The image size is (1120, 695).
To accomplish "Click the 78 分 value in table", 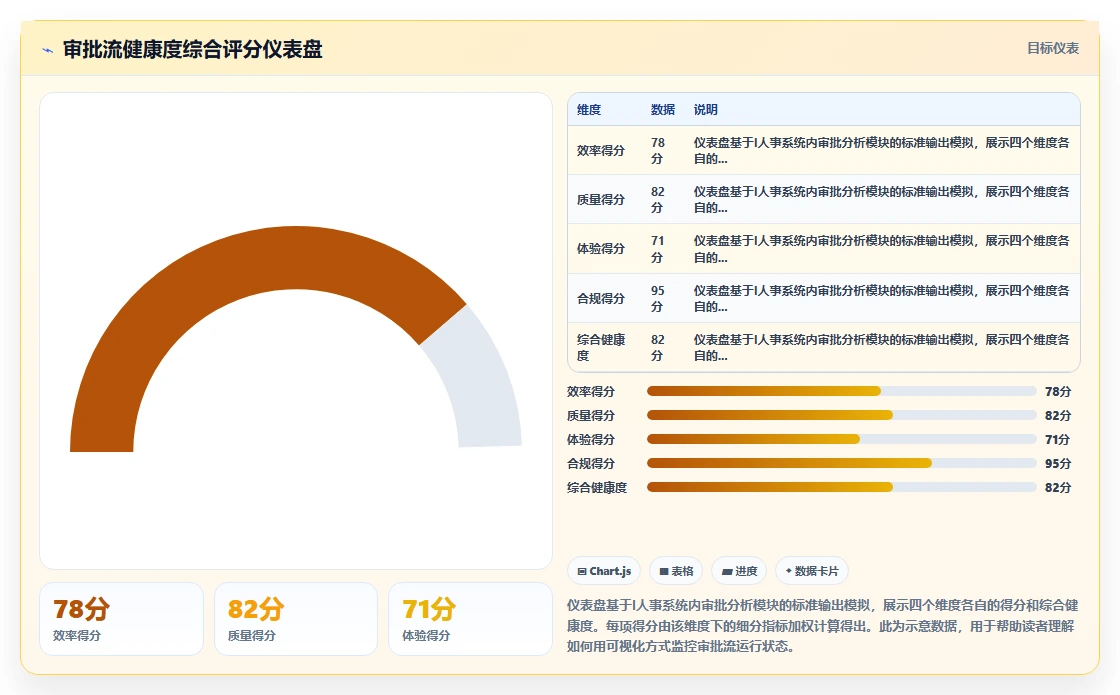I will [x=657, y=151].
